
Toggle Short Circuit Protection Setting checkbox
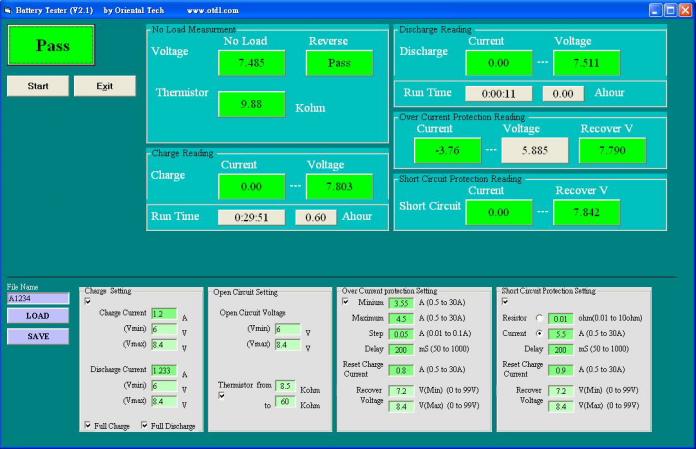coord(505,302)
